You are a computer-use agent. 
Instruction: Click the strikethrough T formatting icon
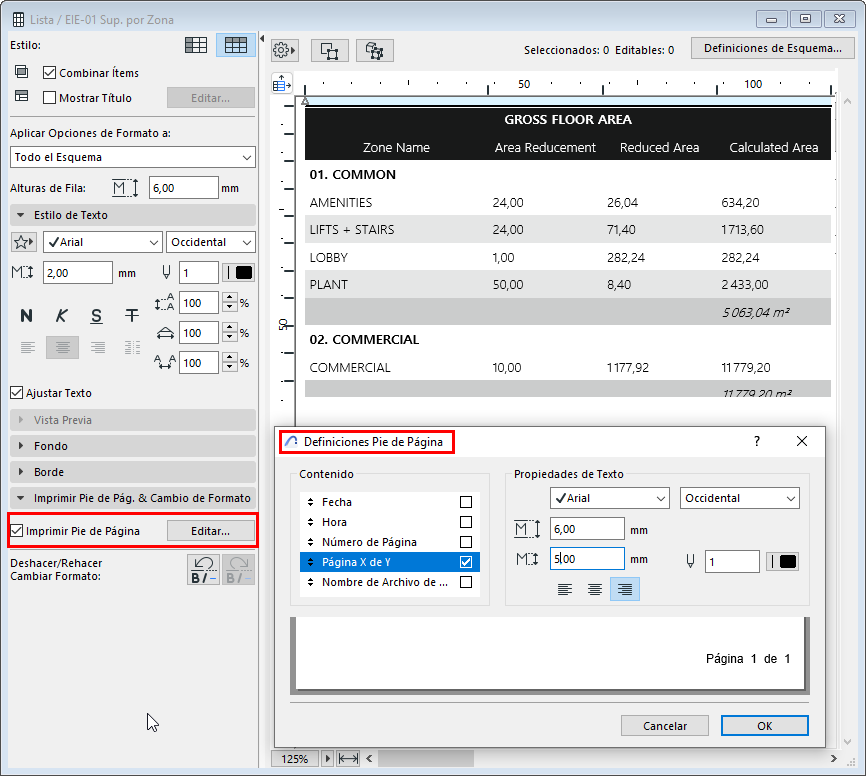coord(132,316)
